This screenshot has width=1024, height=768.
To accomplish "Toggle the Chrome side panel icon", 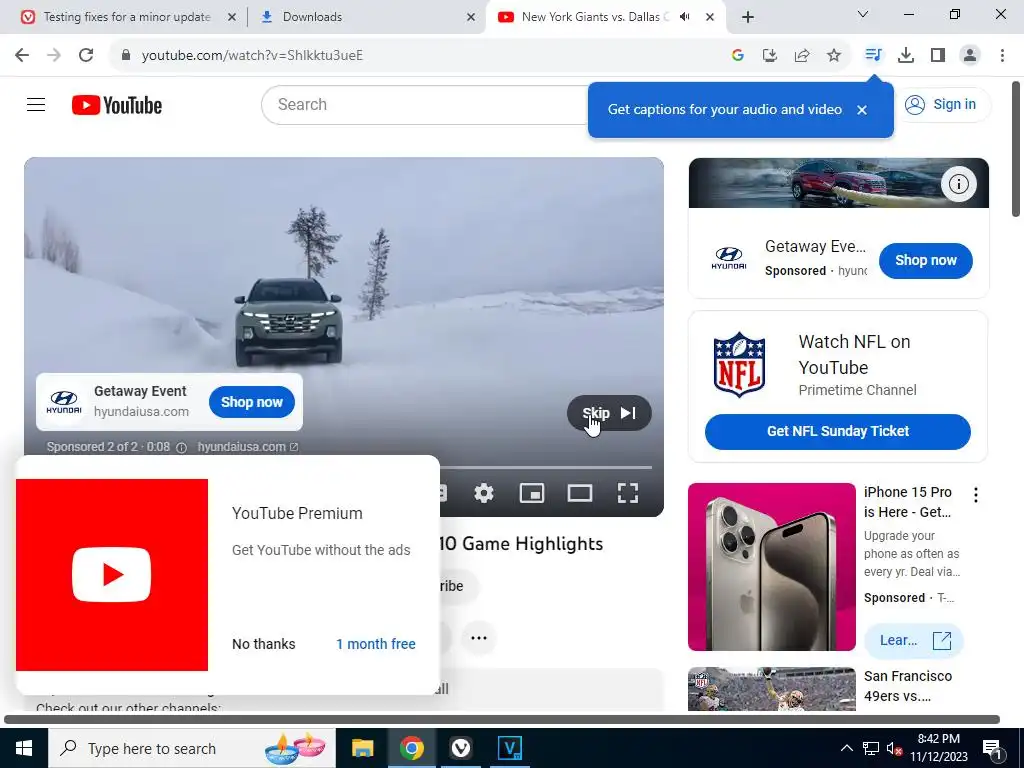I will click(938, 56).
